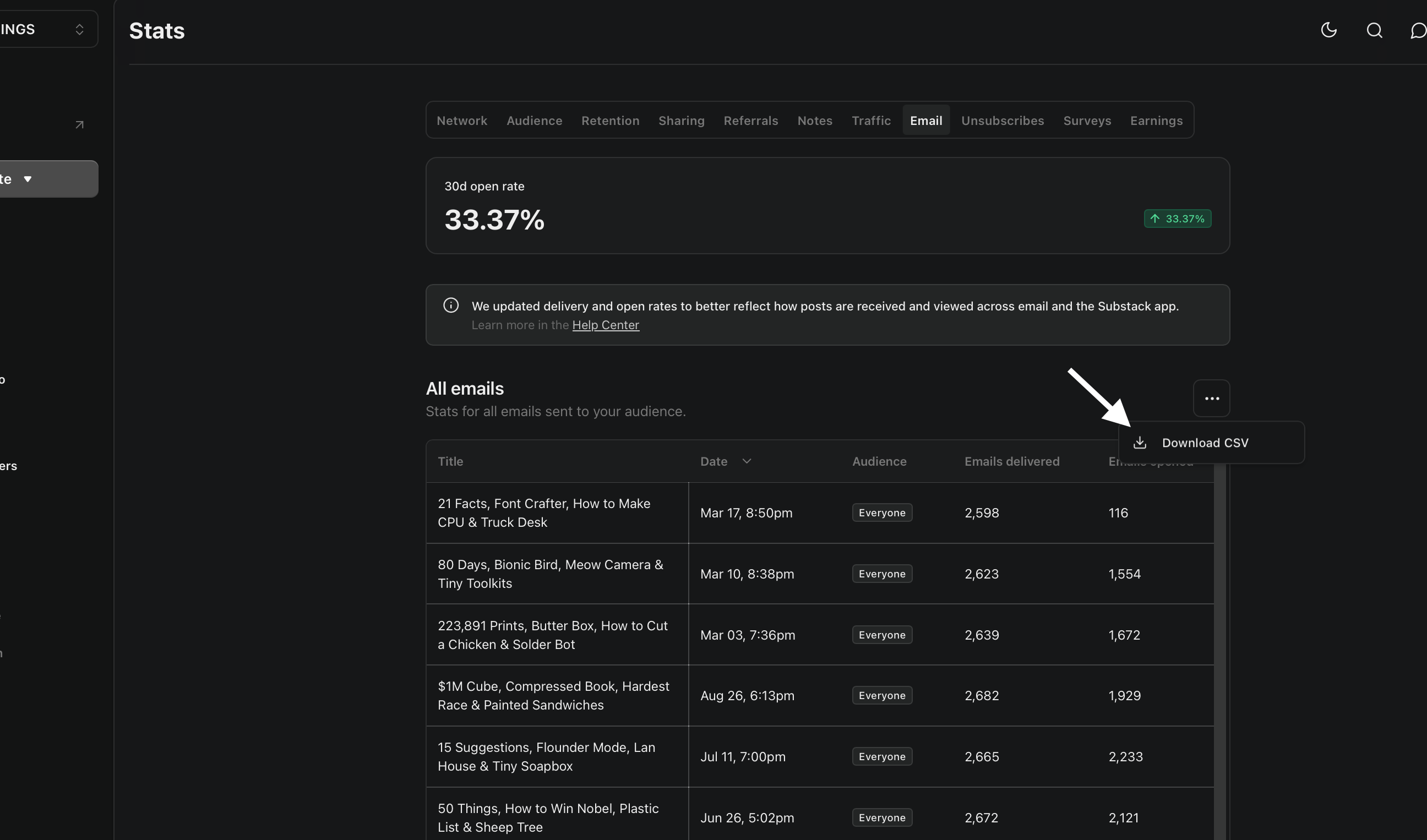This screenshot has height=840, width=1427.
Task: Switch to the Earnings tab
Action: point(1156,120)
